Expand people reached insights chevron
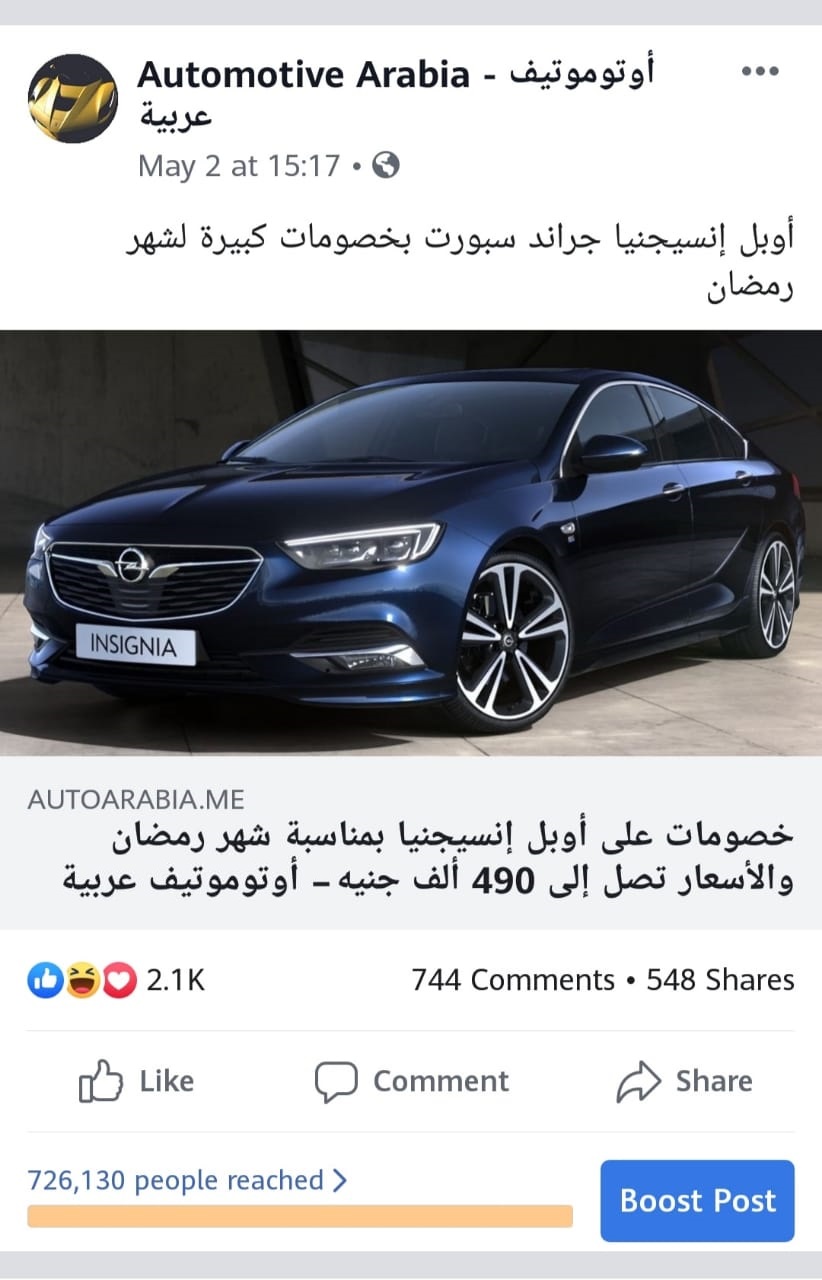Image resolution: width=822 pixels, height=1280 pixels. [x=339, y=1181]
